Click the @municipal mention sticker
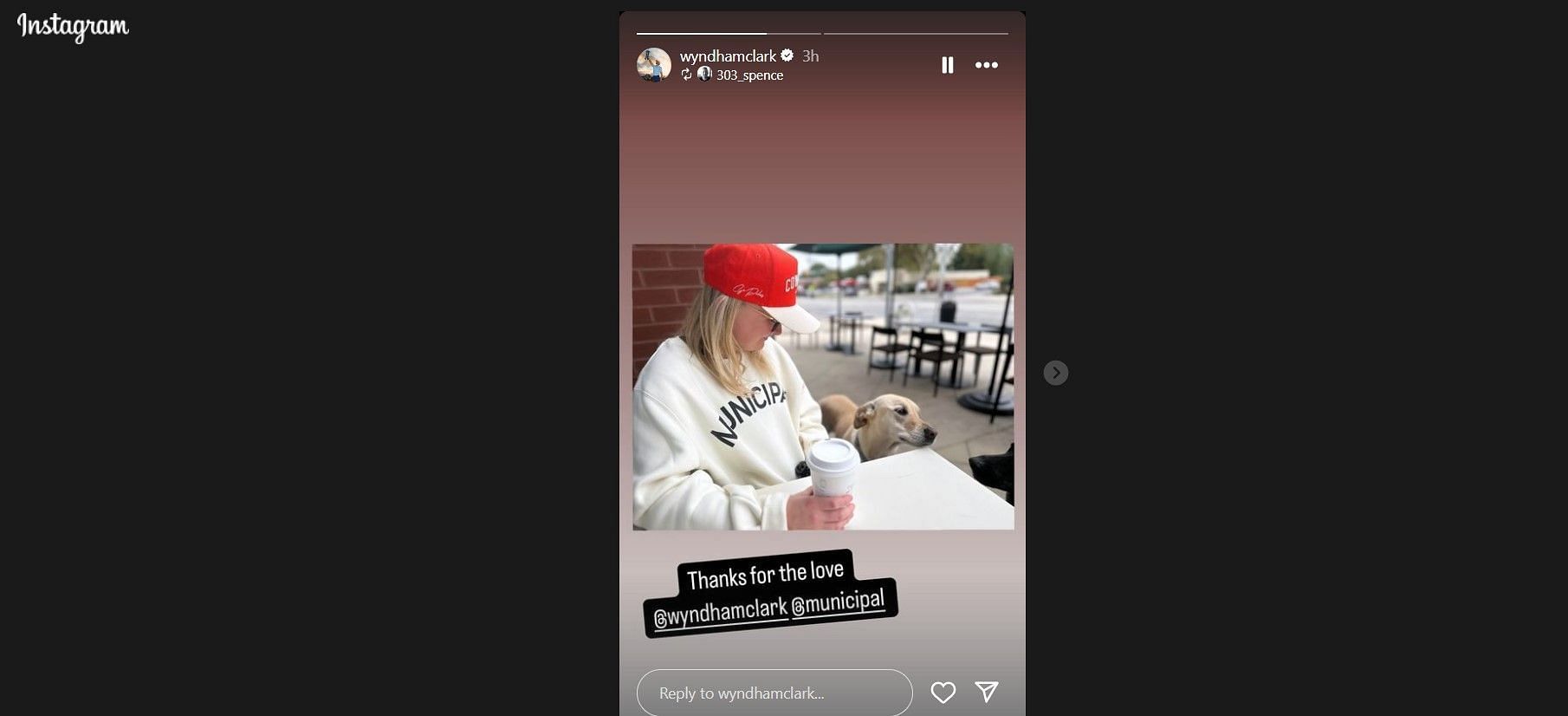 tap(838, 602)
